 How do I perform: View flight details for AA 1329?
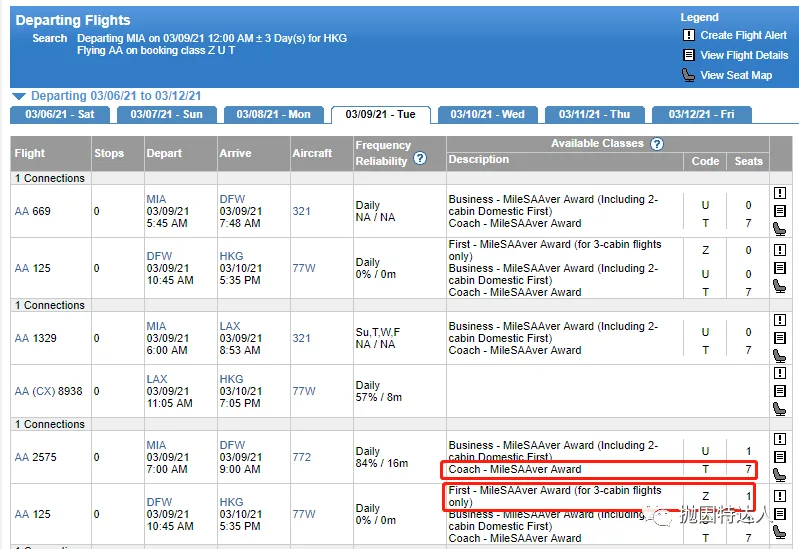[x=780, y=338]
